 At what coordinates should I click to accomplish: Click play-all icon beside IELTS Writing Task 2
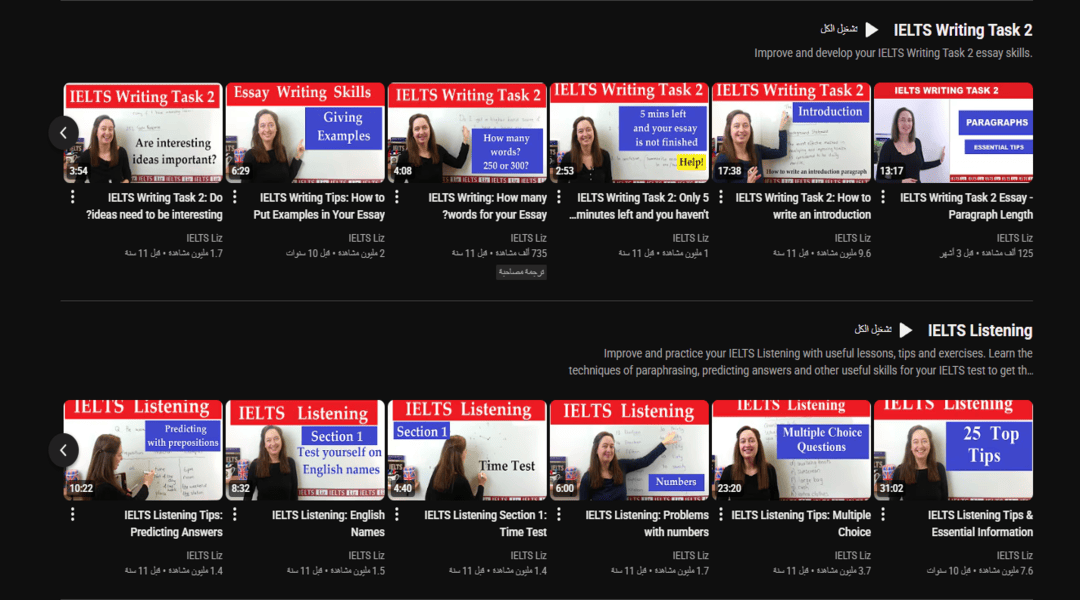pyautogui.click(x=871, y=30)
